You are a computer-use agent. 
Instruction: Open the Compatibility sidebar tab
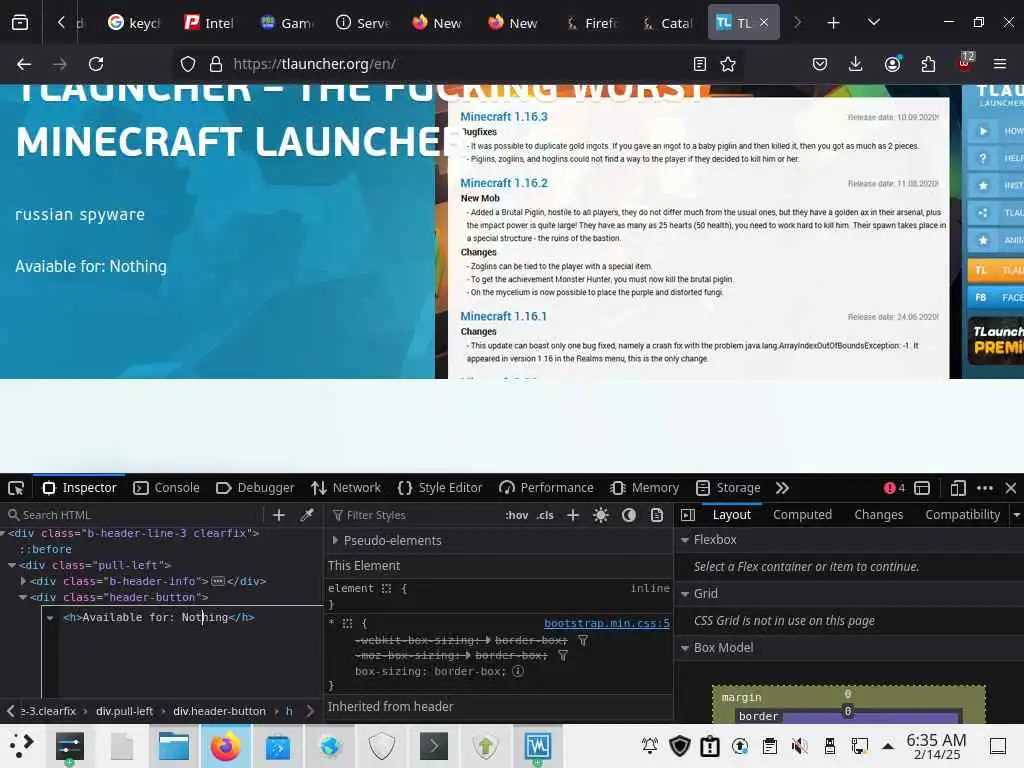pyautogui.click(x=963, y=515)
